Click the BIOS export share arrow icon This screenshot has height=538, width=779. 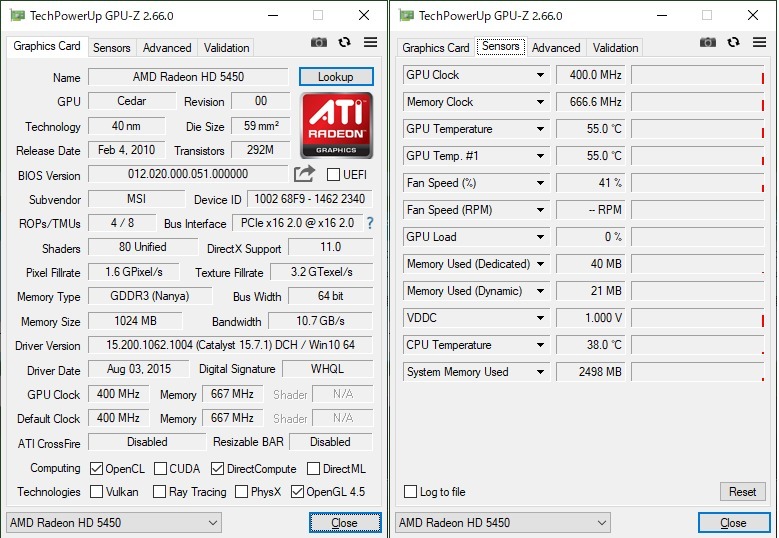click(305, 173)
